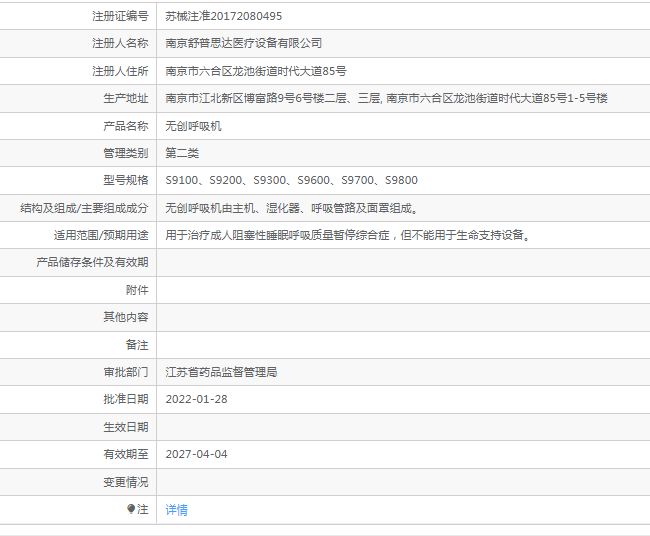Viewport: 650px width, 536px height.
Task: Click the 注册人名称 label
Action: 120,43
